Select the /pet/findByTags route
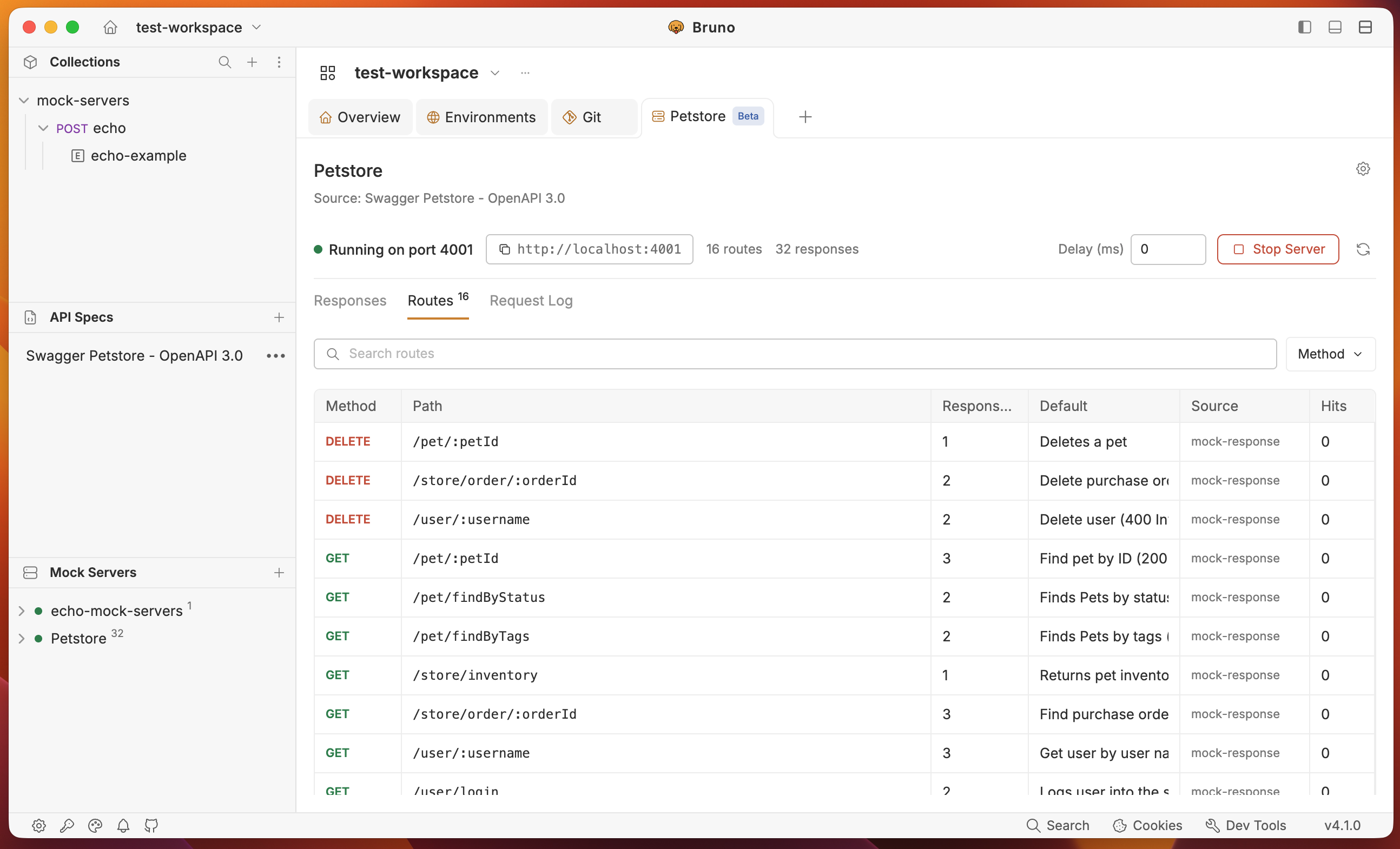Image resolution: width=1400 pixels, height=849 pixels. tap(844, 636)
